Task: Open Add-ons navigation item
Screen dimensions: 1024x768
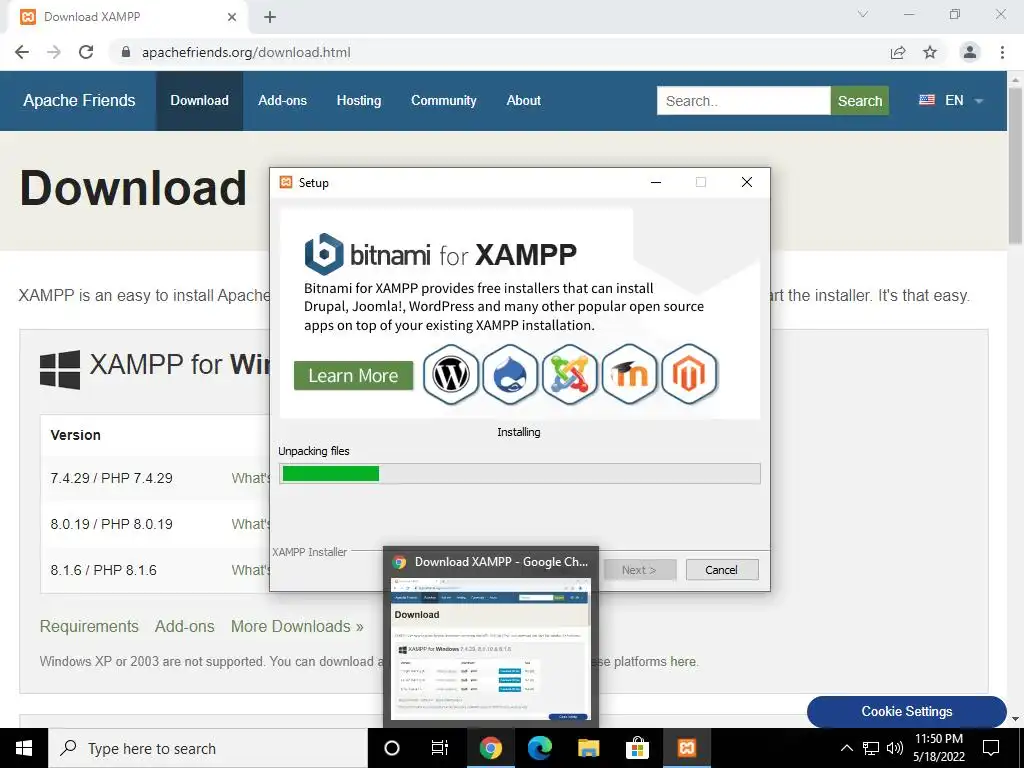Action: (282, 101)
